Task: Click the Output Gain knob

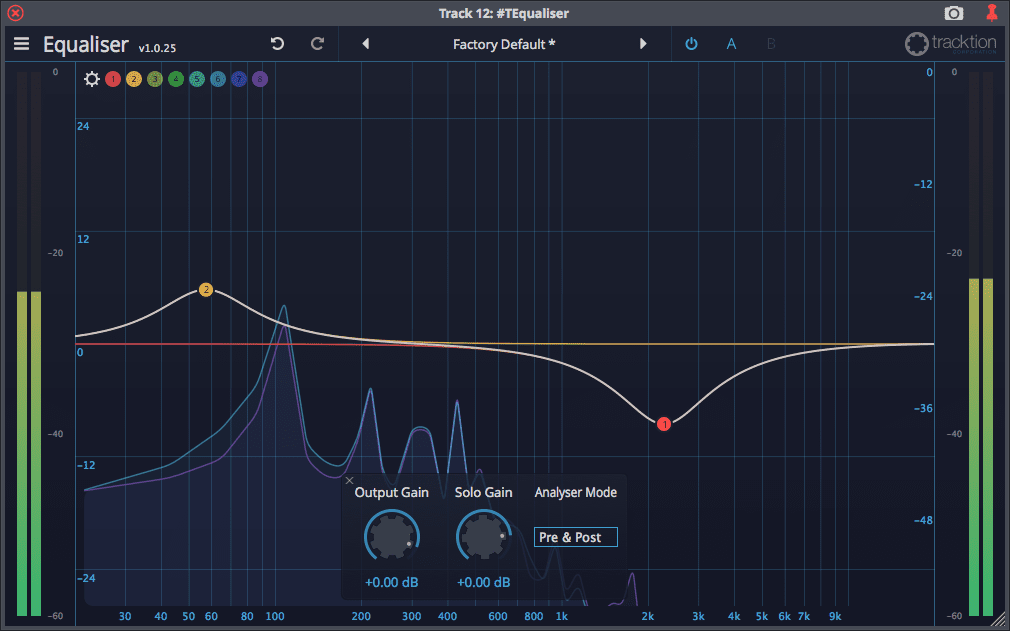Action: [391, 537]
